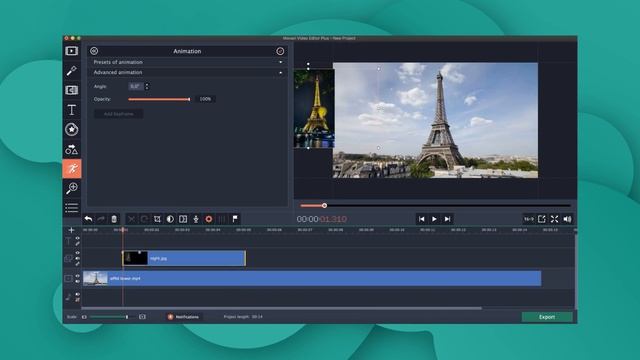The width and height of the screenshot is (640, 360).
Task: Add a track with the plus icon
Action: (71, 230)
